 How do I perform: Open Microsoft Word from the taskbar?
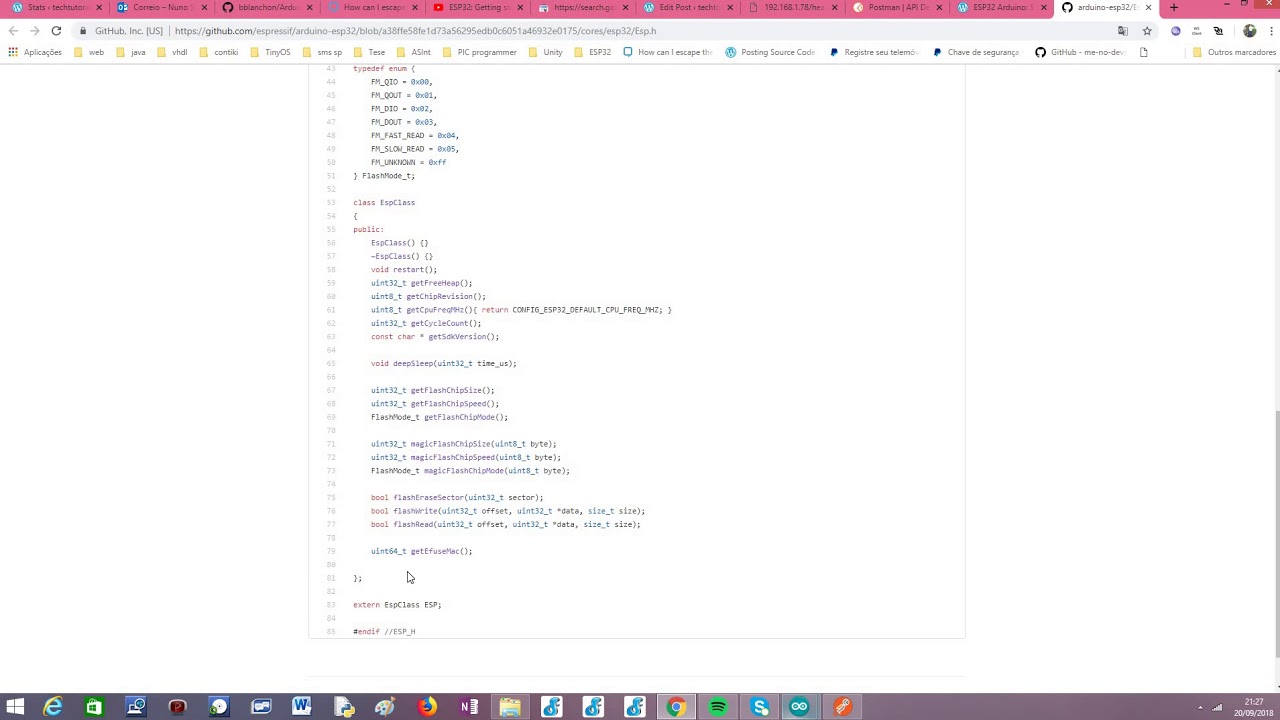click(x=301, y=707)
